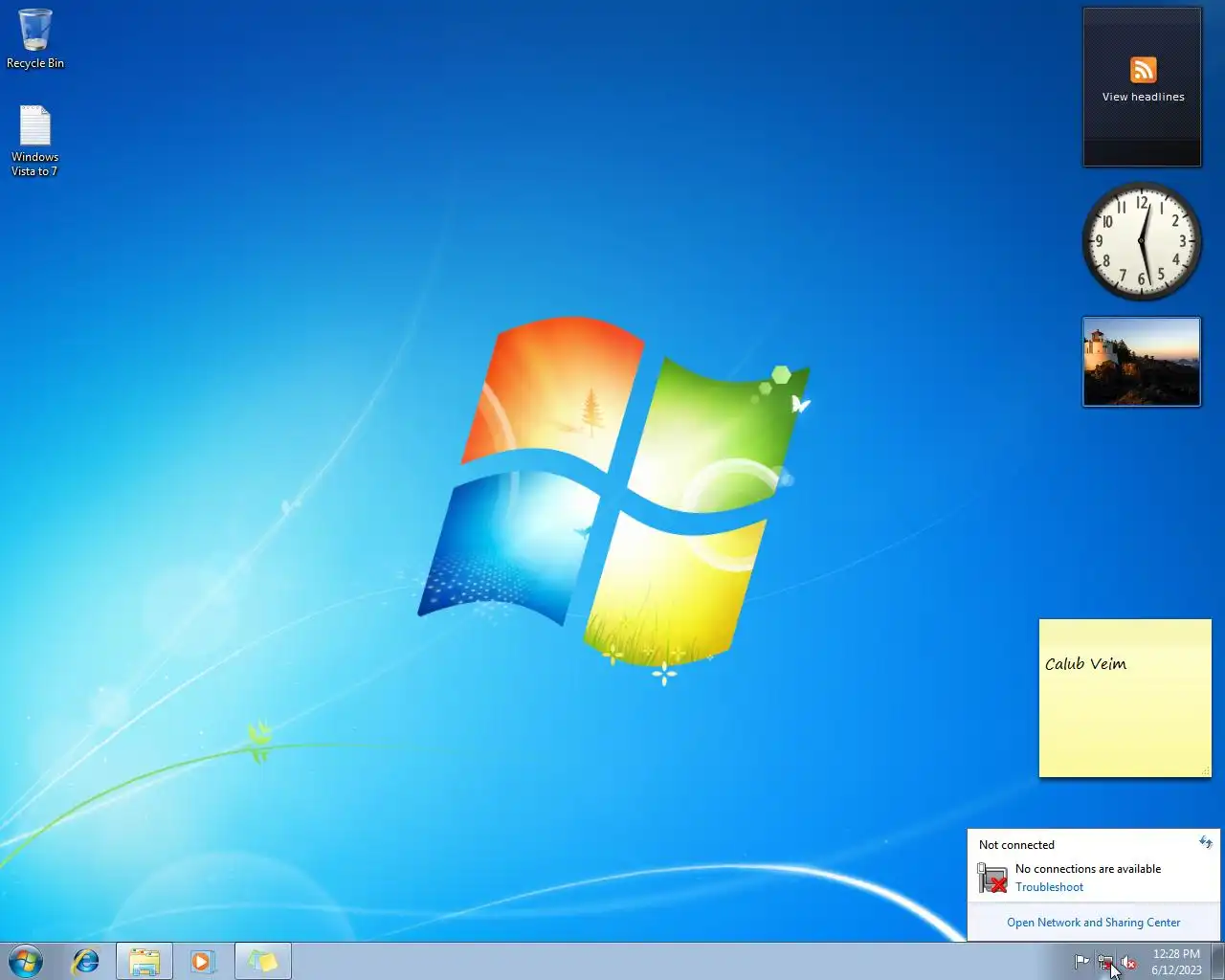Click the disconnected network adapter icon
The height and width of the screenshot is (980, 1225).
(992, 878)
